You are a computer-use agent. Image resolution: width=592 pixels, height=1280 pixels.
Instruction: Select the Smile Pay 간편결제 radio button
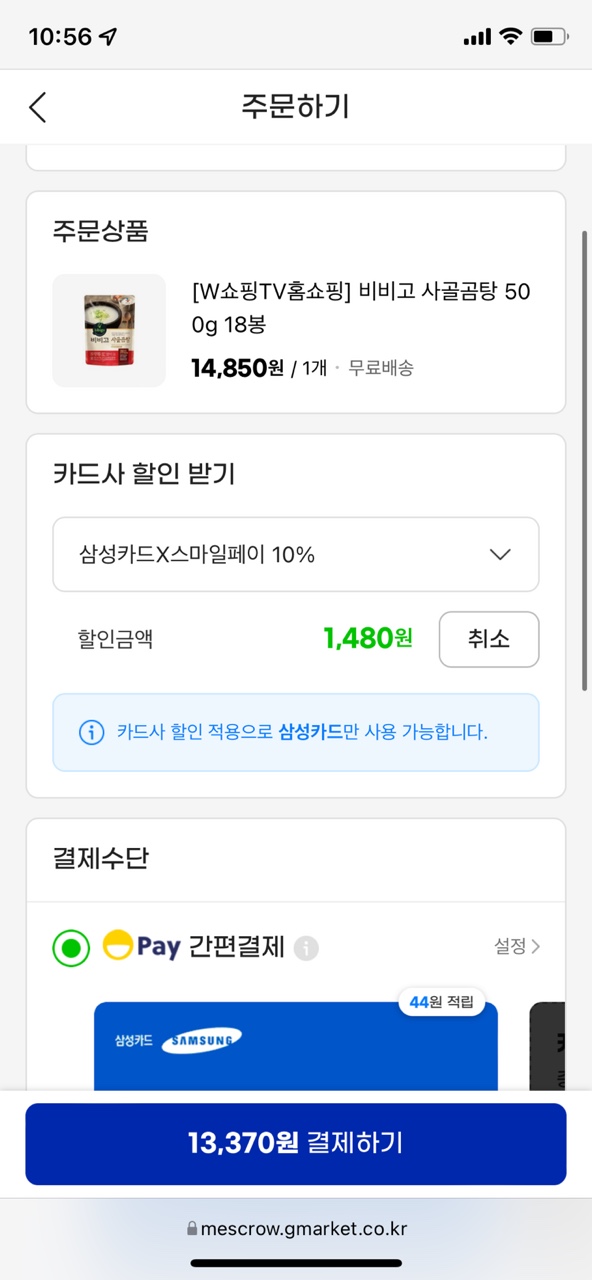(x=71, y=947)
